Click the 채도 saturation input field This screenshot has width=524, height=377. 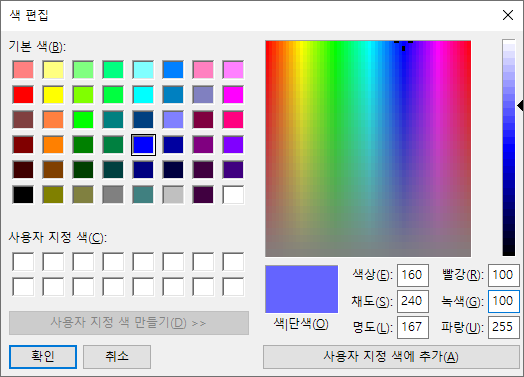(x=413, y=301)
